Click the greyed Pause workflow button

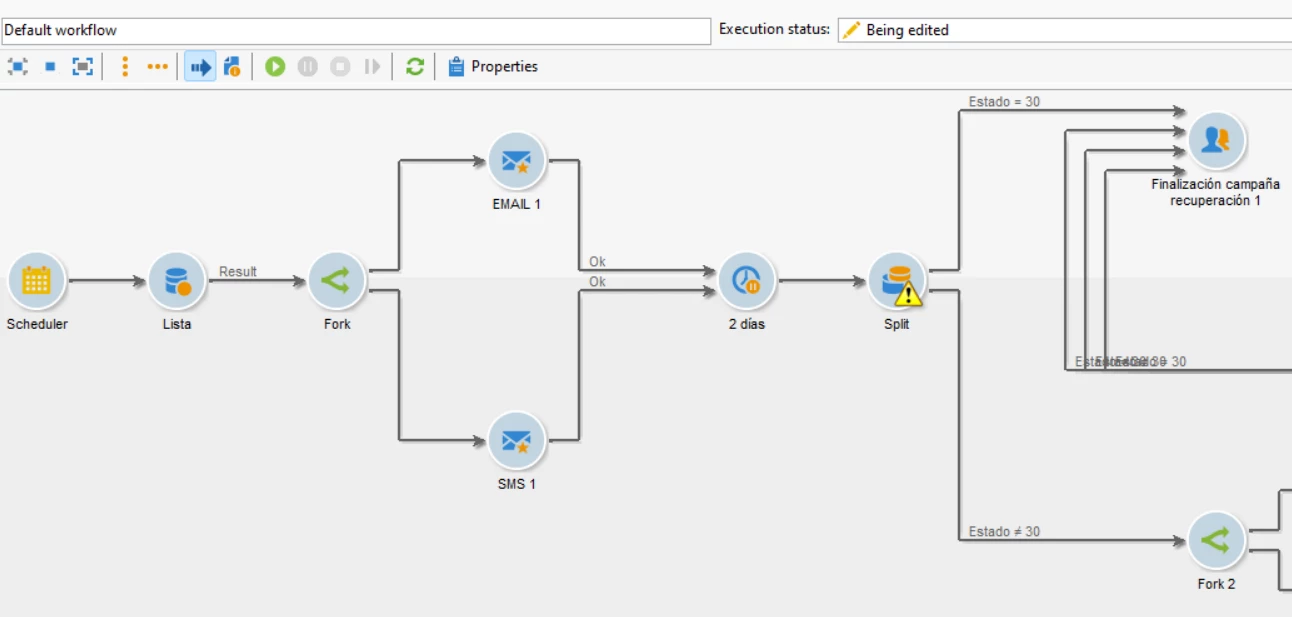point(308,67)
